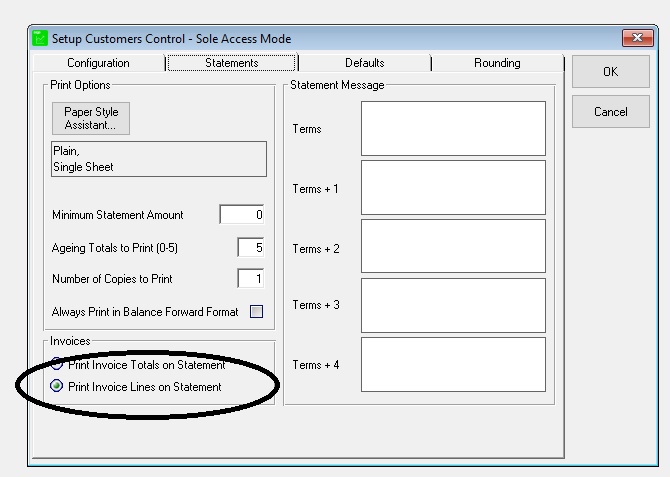Image resolution: width=670 pixels, height=477 pixels.
Task: Go to the Rounding tab
Action: tap(497, 63)
